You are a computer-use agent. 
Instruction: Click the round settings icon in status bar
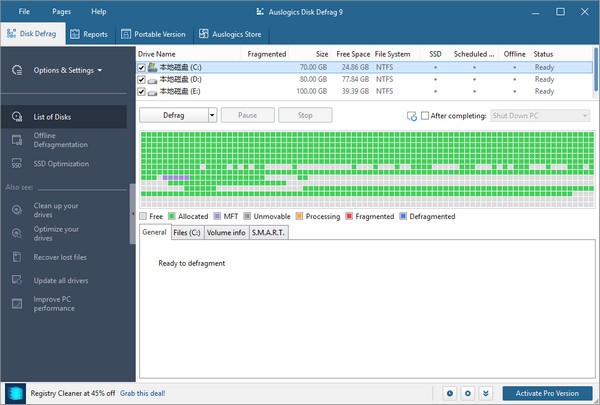point(468,393)
